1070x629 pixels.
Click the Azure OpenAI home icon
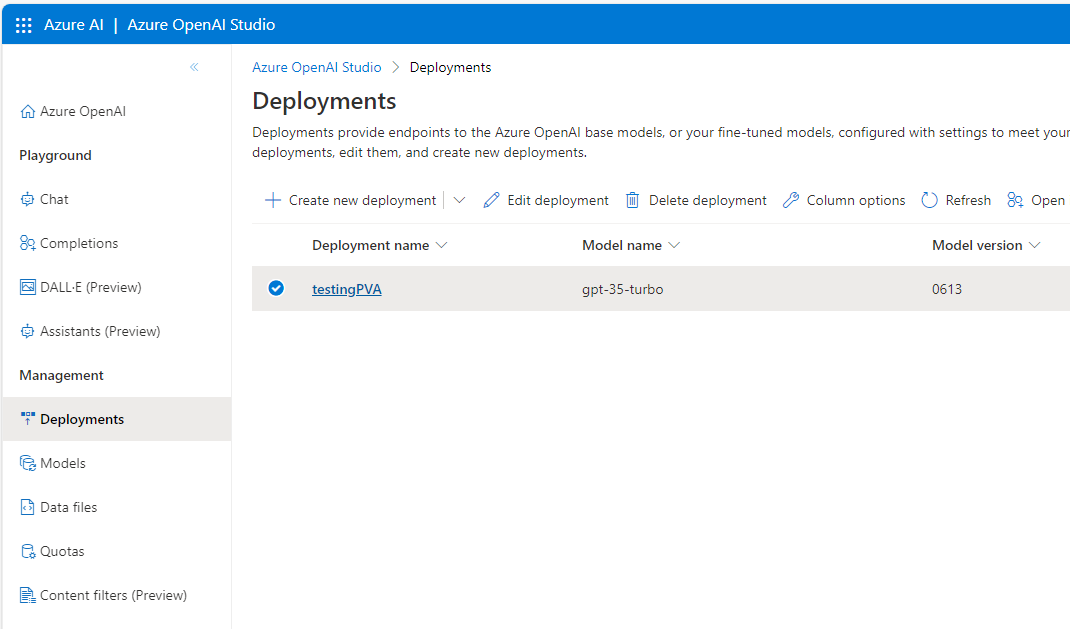pos(27,111)
